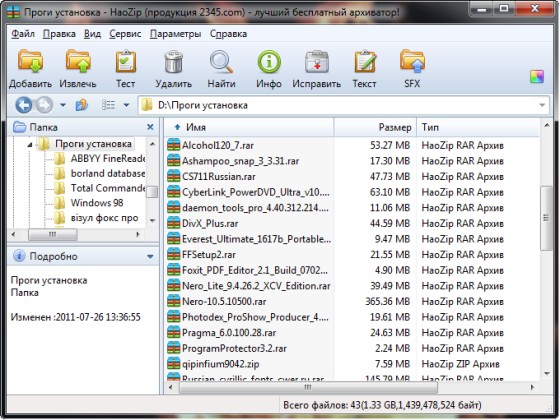
Task: Click the file list vertical scrollbar thumb
Action: click(x=546, y=218)
